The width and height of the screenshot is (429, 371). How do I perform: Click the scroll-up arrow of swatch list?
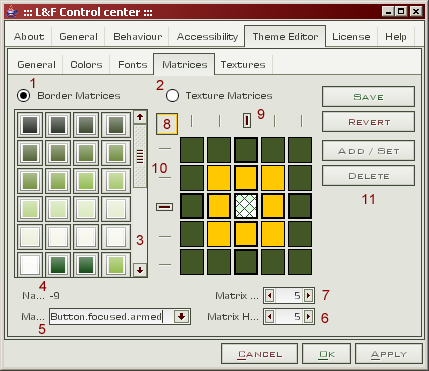(140, 117)
